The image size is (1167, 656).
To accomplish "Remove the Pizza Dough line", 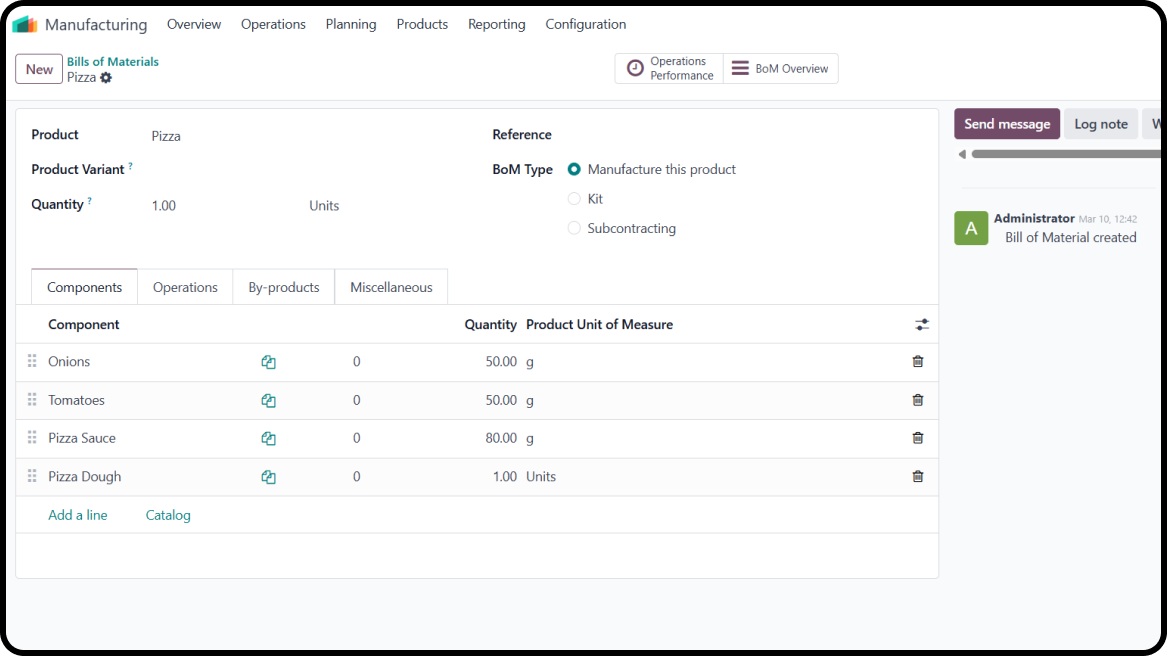I will 917,477.
